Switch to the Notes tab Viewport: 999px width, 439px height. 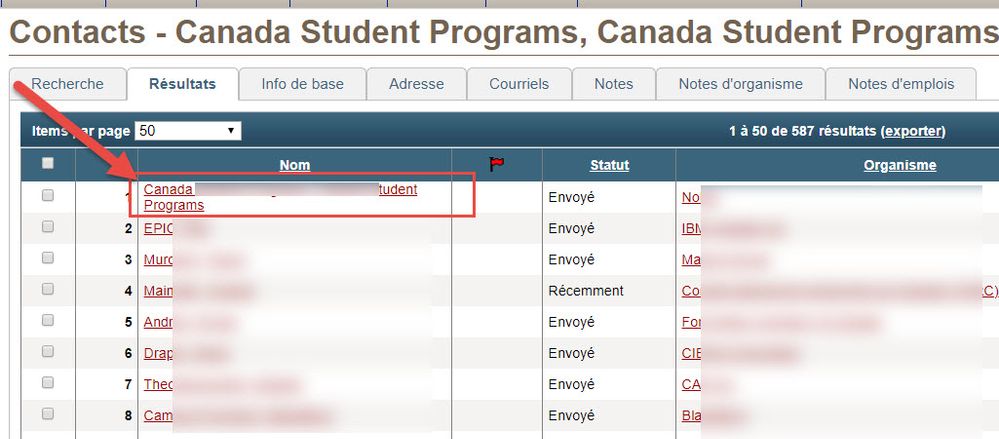614,84
